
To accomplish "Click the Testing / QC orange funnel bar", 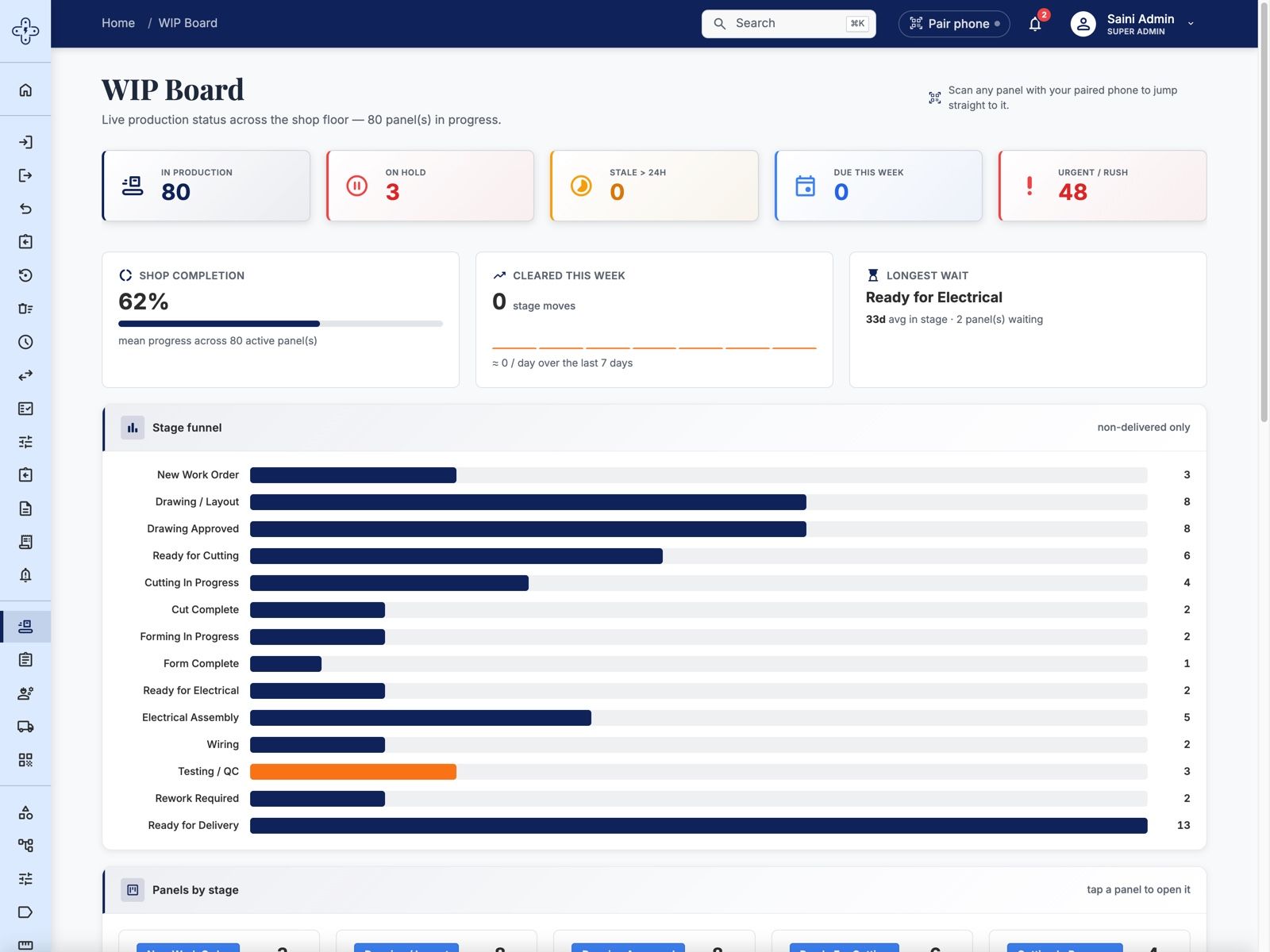I will (353, 771).
